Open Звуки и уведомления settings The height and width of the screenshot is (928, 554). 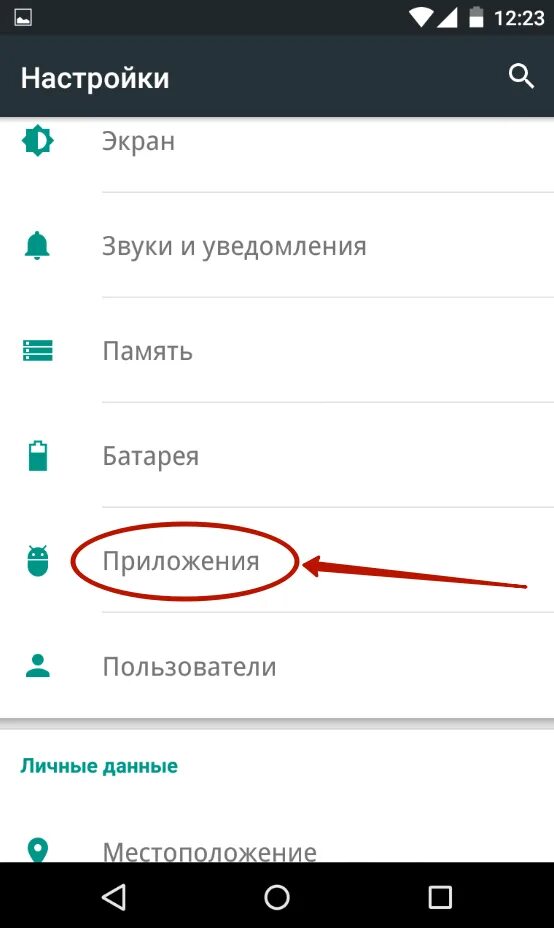point(277,245)
